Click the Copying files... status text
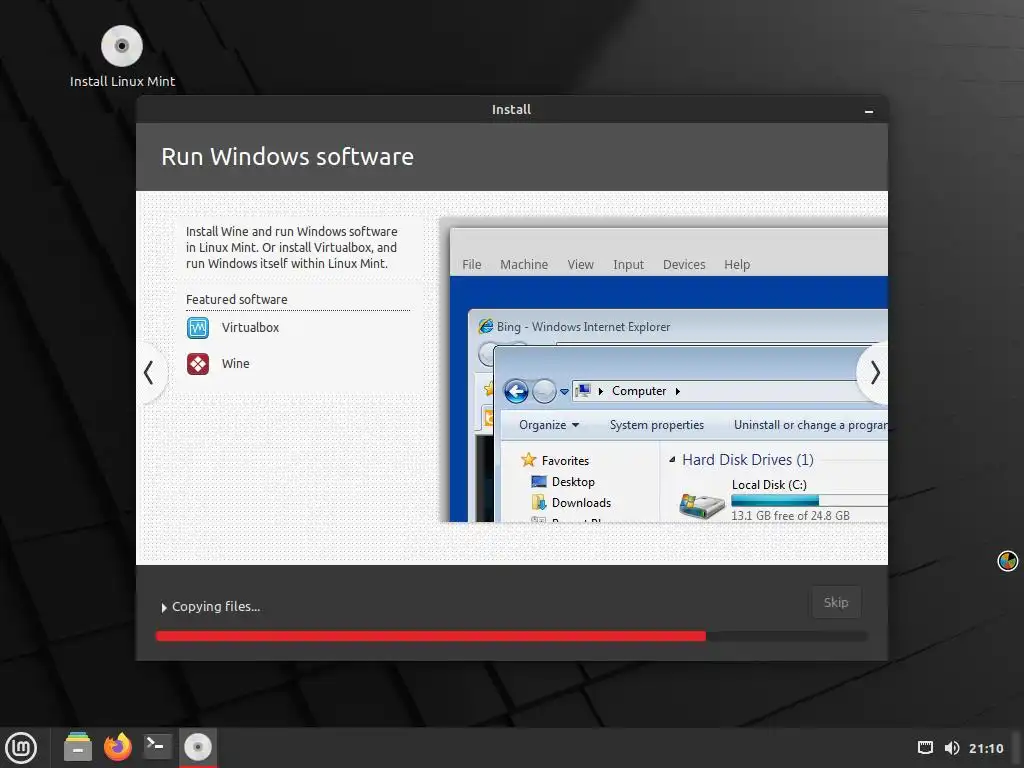 tap(216, 607)
